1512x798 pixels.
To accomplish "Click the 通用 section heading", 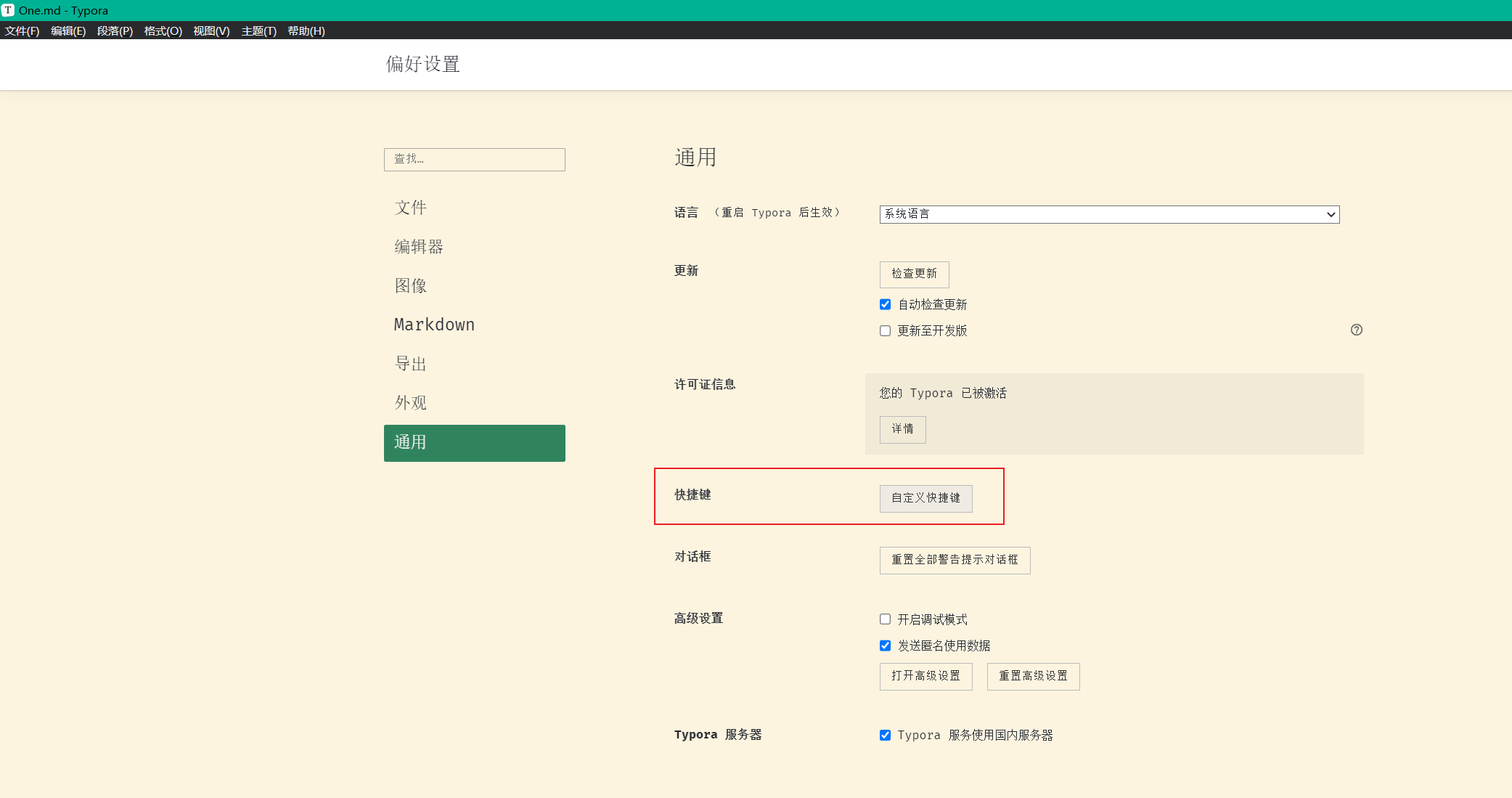I will 695,157.
